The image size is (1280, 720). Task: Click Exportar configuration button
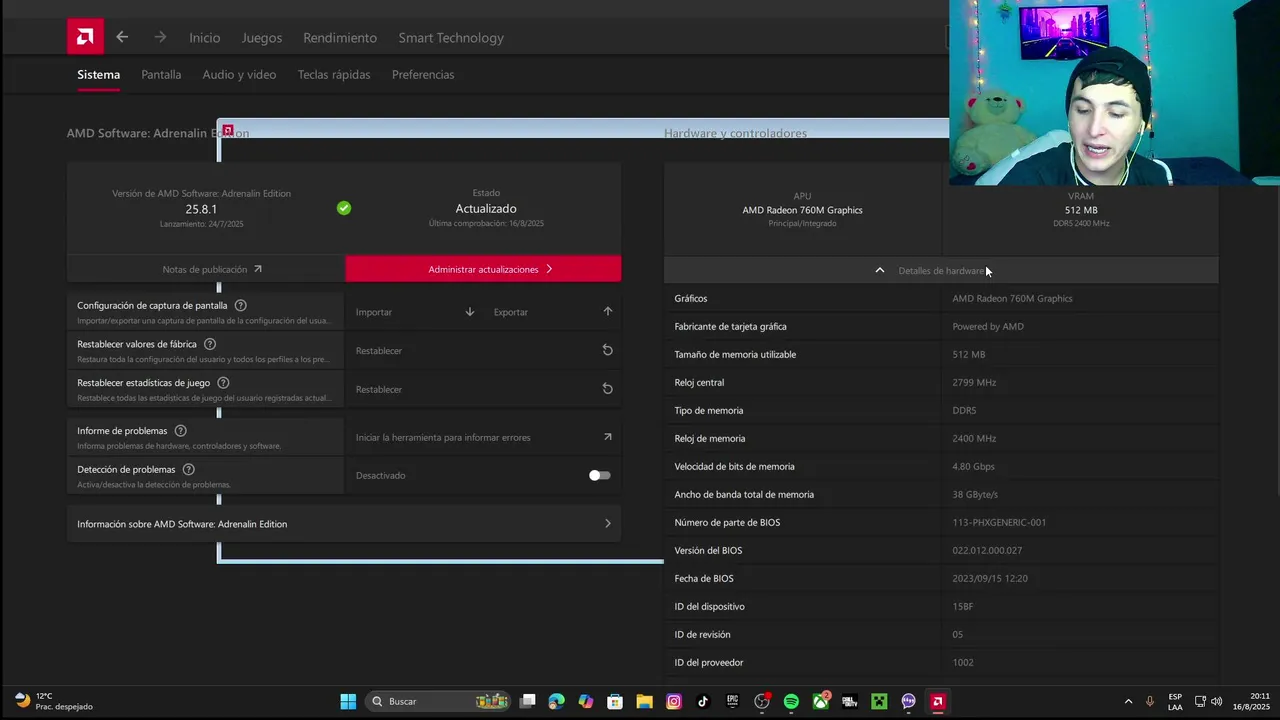pyautogui.click(x=511, y=312)
